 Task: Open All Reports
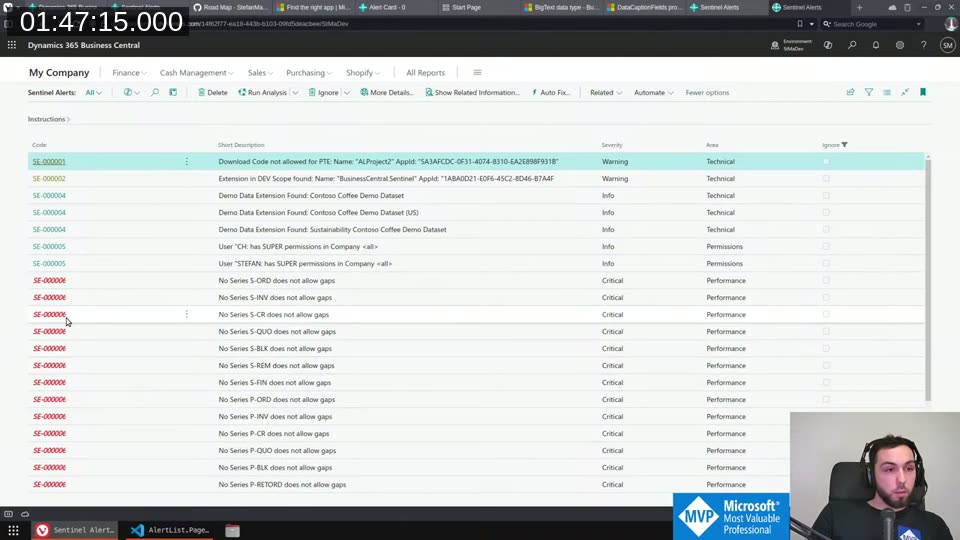pos(426,72)
